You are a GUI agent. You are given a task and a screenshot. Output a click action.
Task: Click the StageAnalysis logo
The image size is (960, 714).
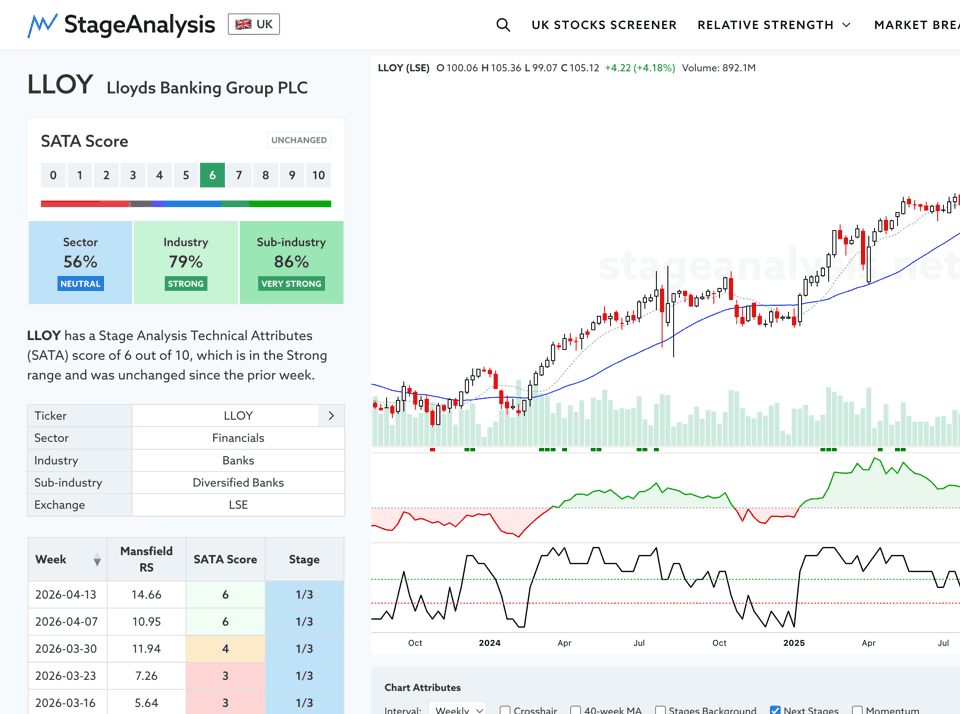tap(121, 24)
